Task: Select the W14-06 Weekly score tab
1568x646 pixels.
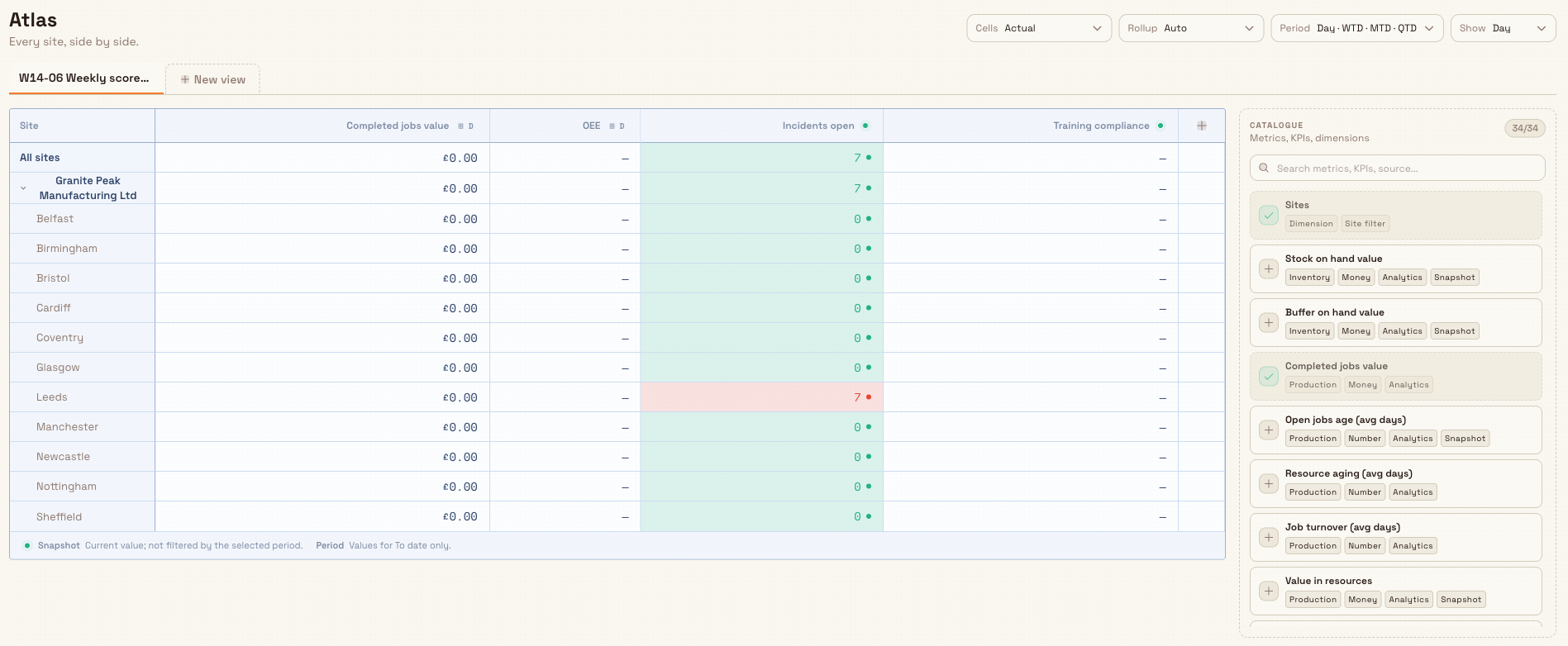Action: coord(86,78)
